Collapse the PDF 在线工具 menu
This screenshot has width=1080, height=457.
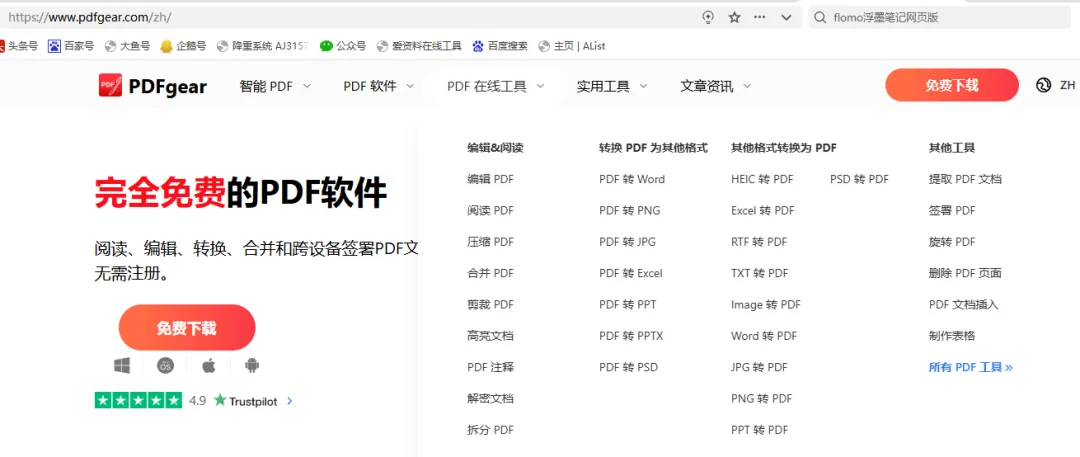click(496, 86)
